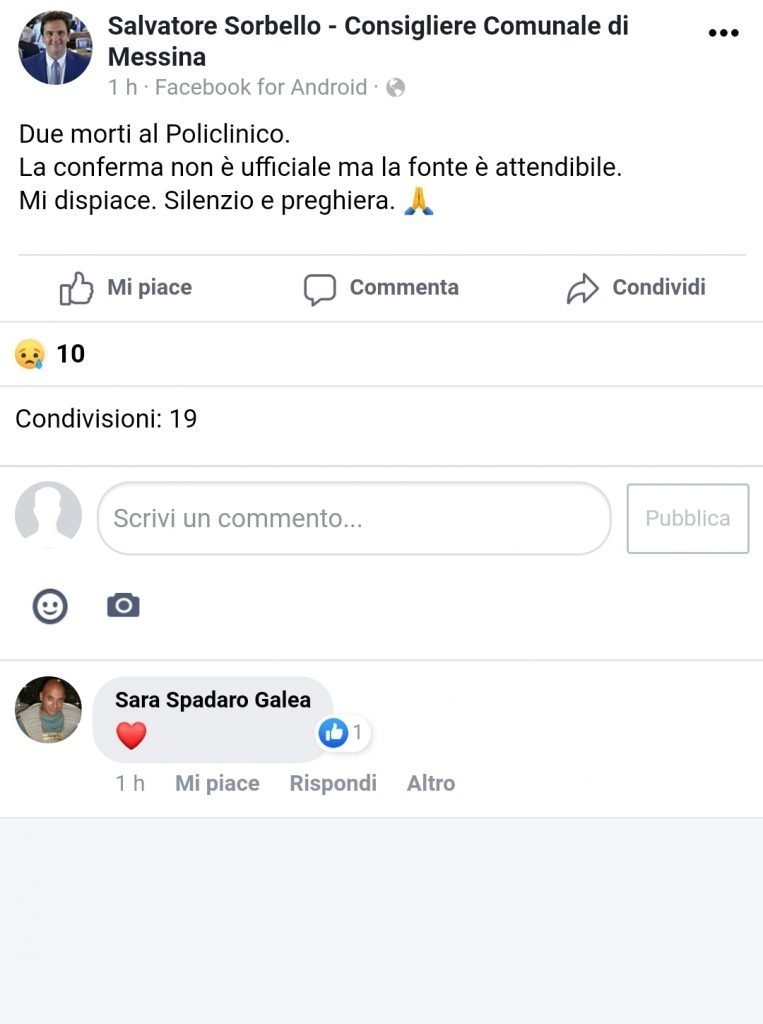Open Salvatore Sorbello's profile picture
The image size is (763, 1024).
(55, 48)
